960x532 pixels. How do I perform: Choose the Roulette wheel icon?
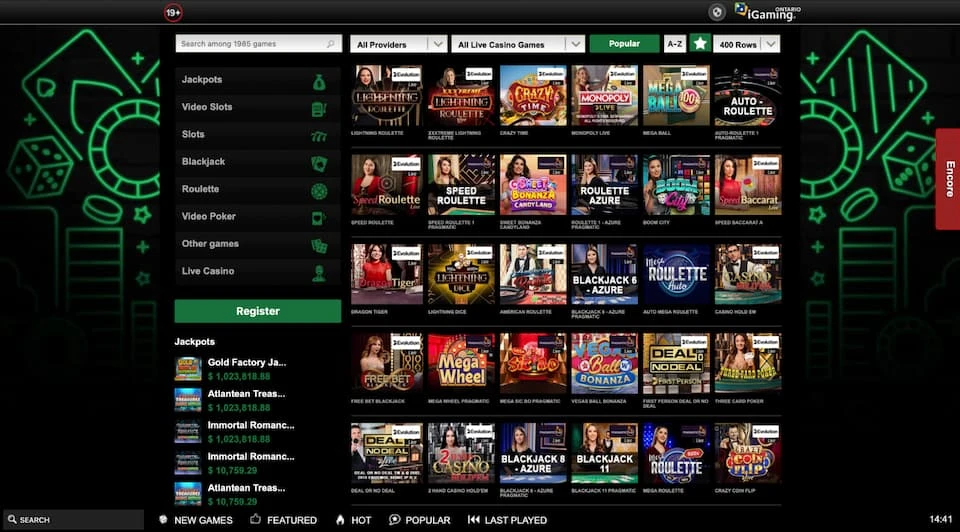click(x=319, y=191)
